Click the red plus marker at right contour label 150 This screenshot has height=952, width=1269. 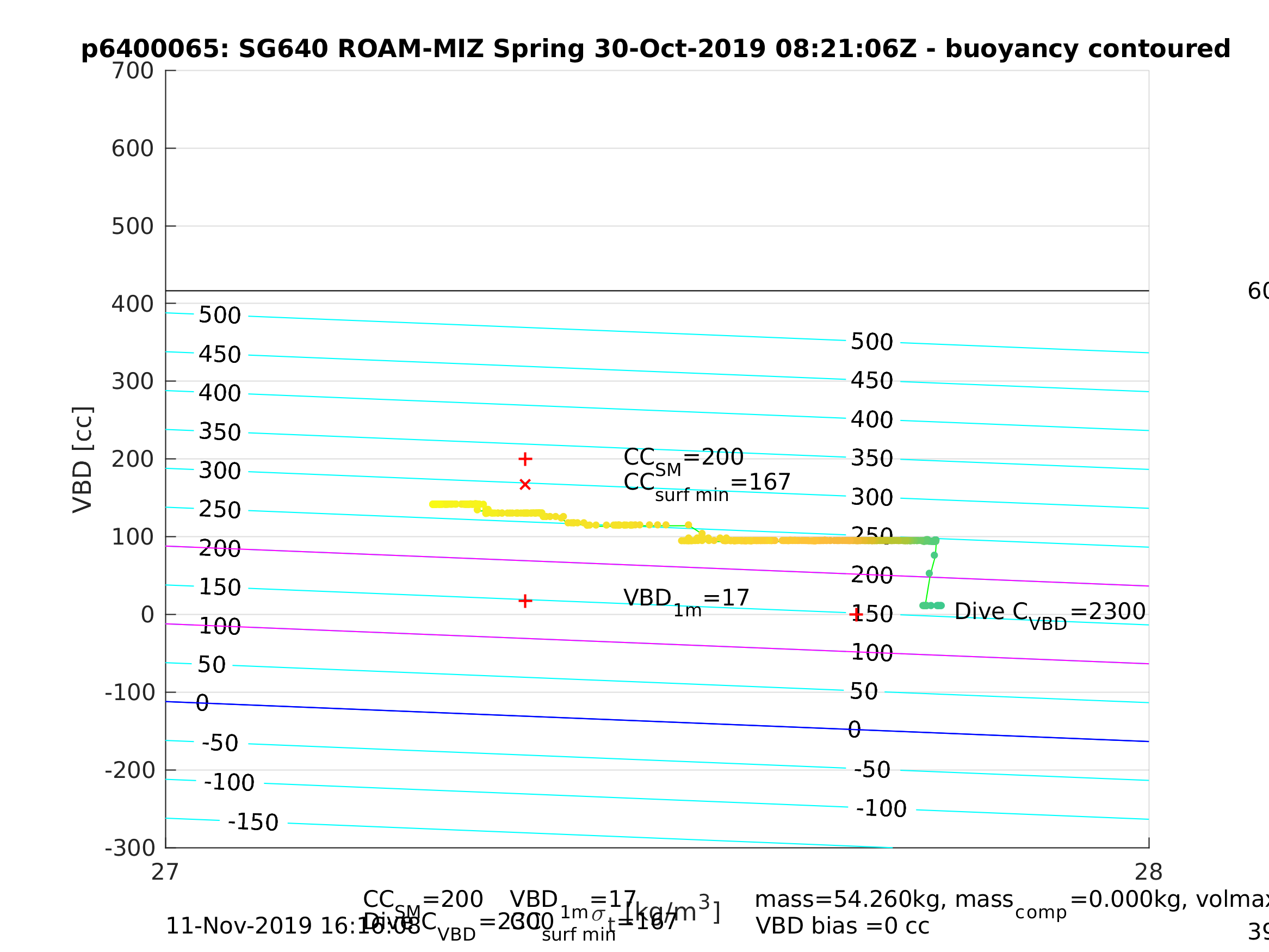tap(856, 615)
